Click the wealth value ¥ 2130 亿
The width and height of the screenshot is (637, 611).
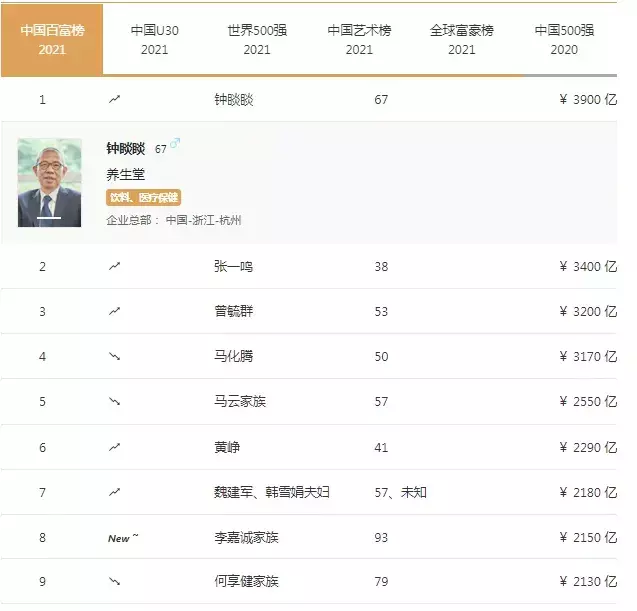coord(588,582)
